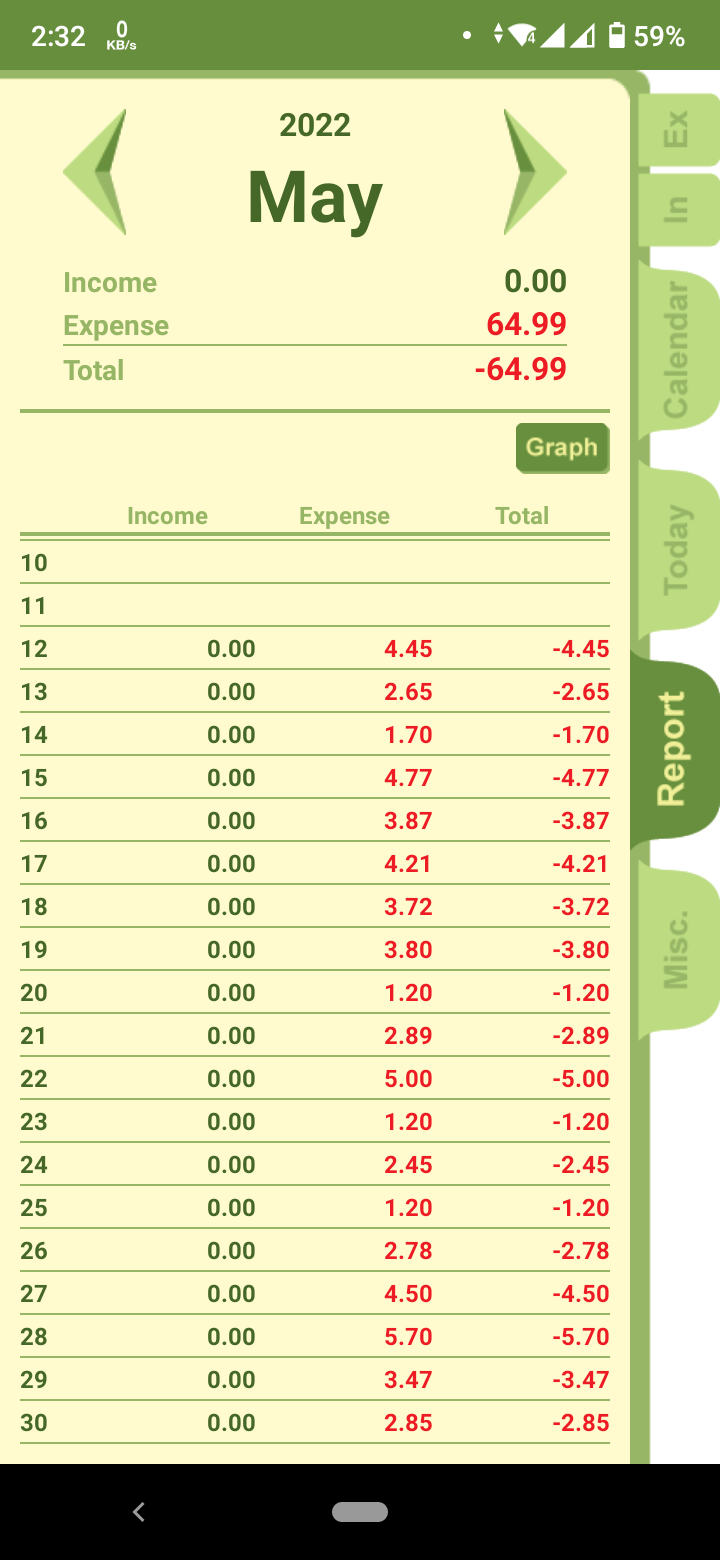The width and height of the screenshot is (720, 1560).
Task: Tap the May month heading
Action: (x=315, y=197)
